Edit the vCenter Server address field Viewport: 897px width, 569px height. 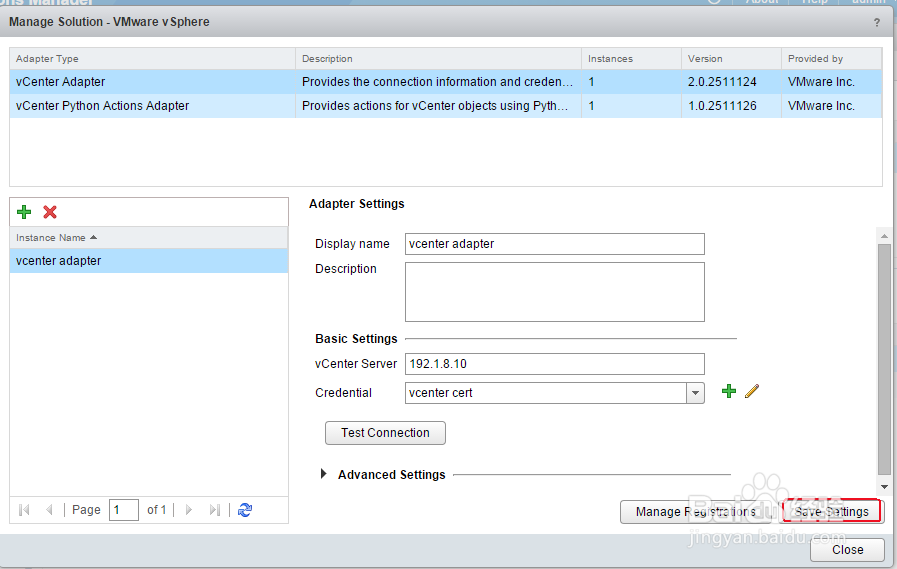coord(554,364)
